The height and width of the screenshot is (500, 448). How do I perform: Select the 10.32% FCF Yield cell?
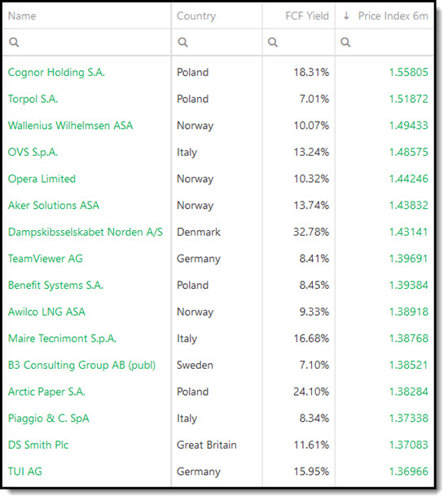tap(311, 179)
